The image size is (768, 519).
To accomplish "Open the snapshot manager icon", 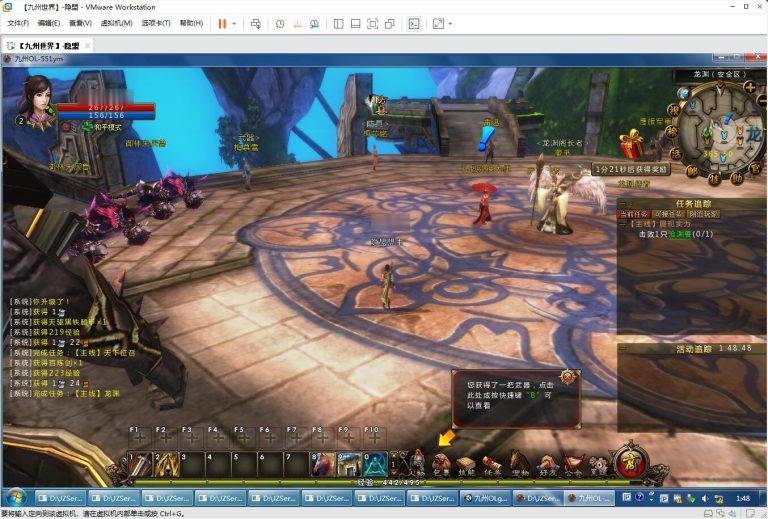I will point(314,24).
